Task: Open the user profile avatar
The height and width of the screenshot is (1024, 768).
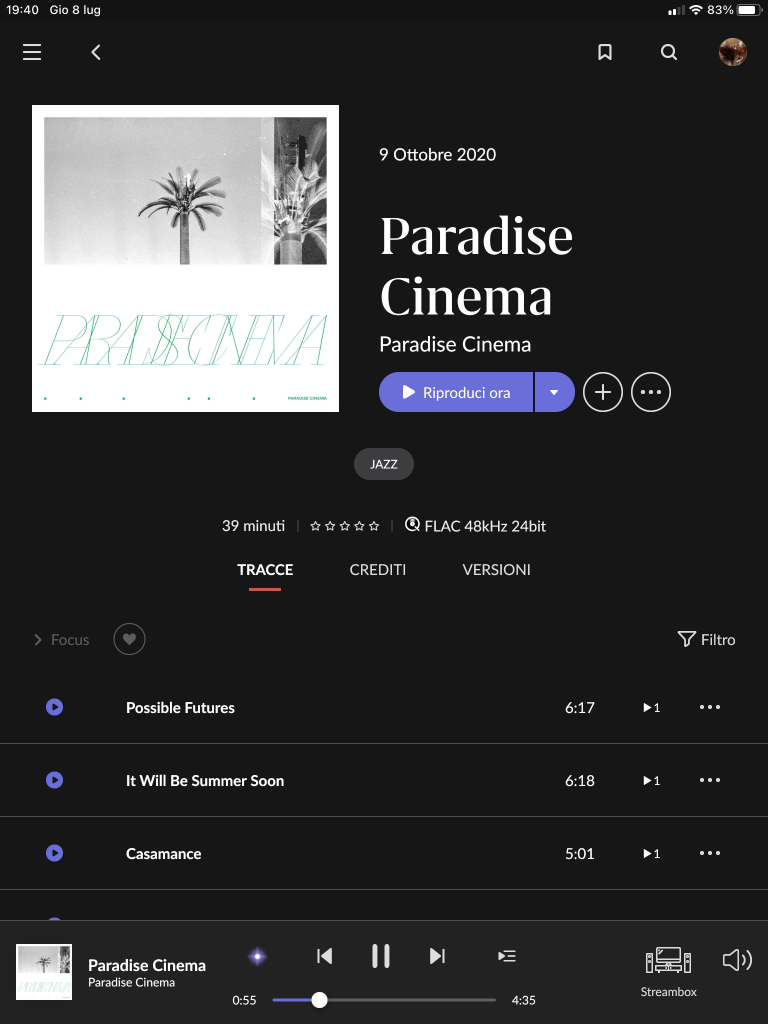Action: pyautogui.click(x=733, y=52)
